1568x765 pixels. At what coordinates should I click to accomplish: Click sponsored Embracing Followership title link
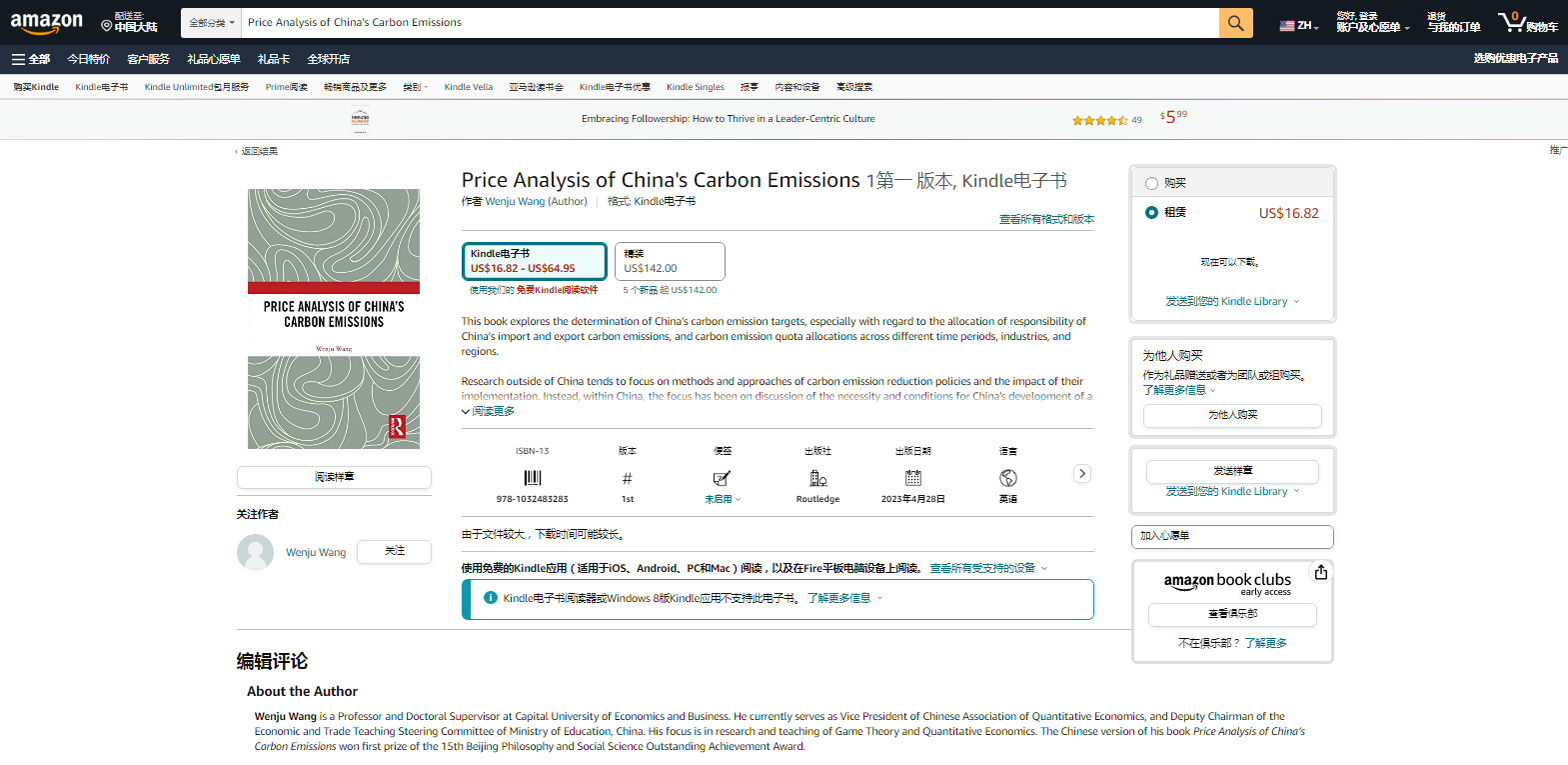click(728, 119)
